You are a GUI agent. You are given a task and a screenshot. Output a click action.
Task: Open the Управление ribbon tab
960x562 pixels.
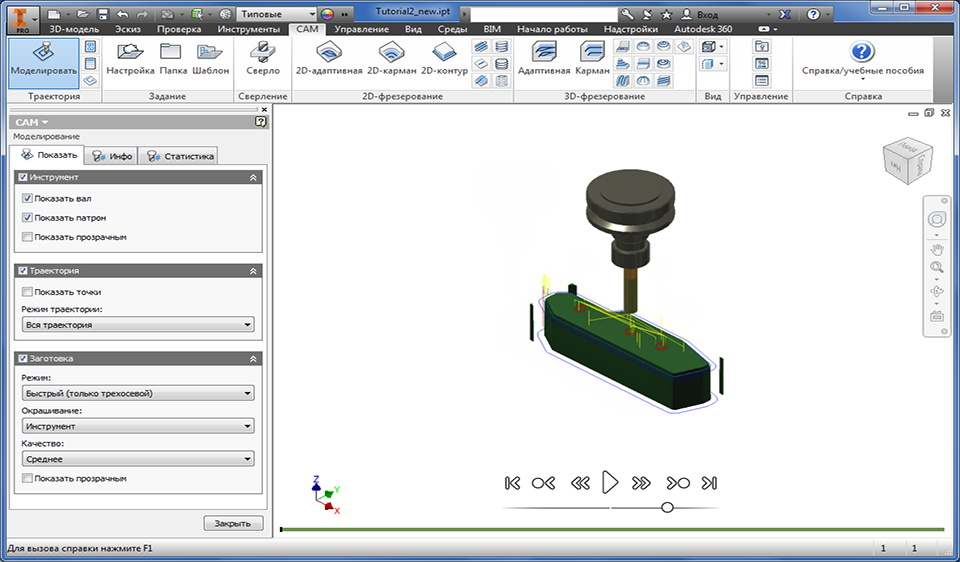361,29
